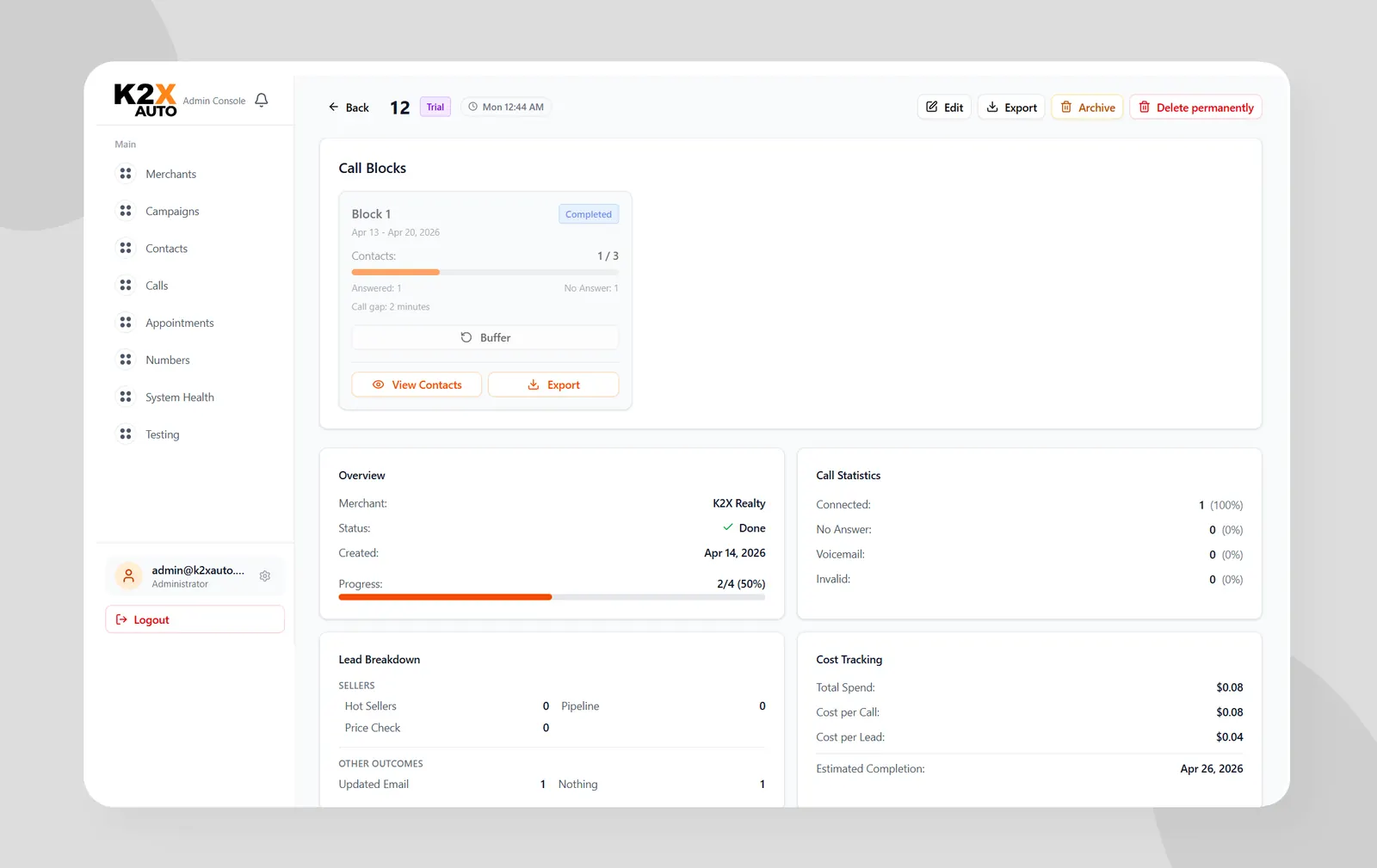Click Block 1 contacts progress bar

(x=485, y=272)
